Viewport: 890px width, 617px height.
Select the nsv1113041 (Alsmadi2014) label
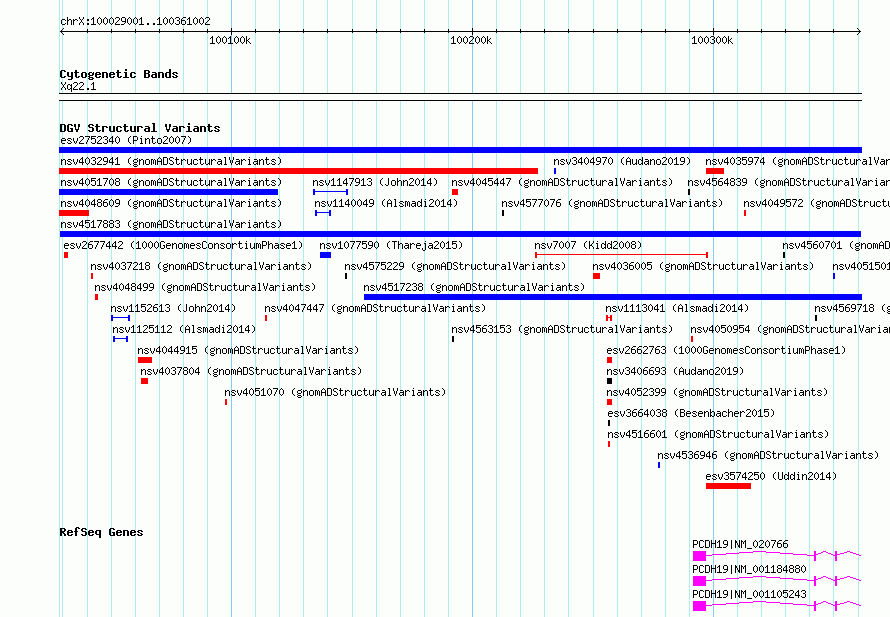pos(677,308)
